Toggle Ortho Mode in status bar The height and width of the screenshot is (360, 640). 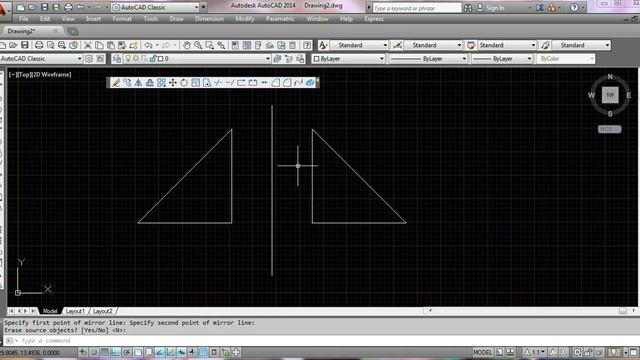(x=116, y=352)
